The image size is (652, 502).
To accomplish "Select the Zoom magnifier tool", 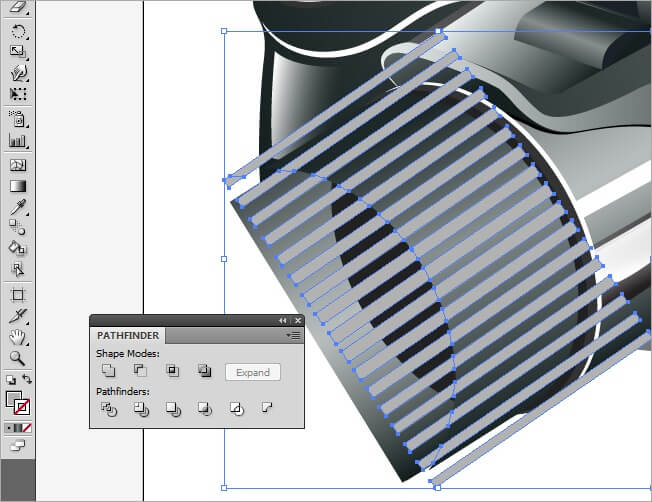I will [x=17, y=357].
